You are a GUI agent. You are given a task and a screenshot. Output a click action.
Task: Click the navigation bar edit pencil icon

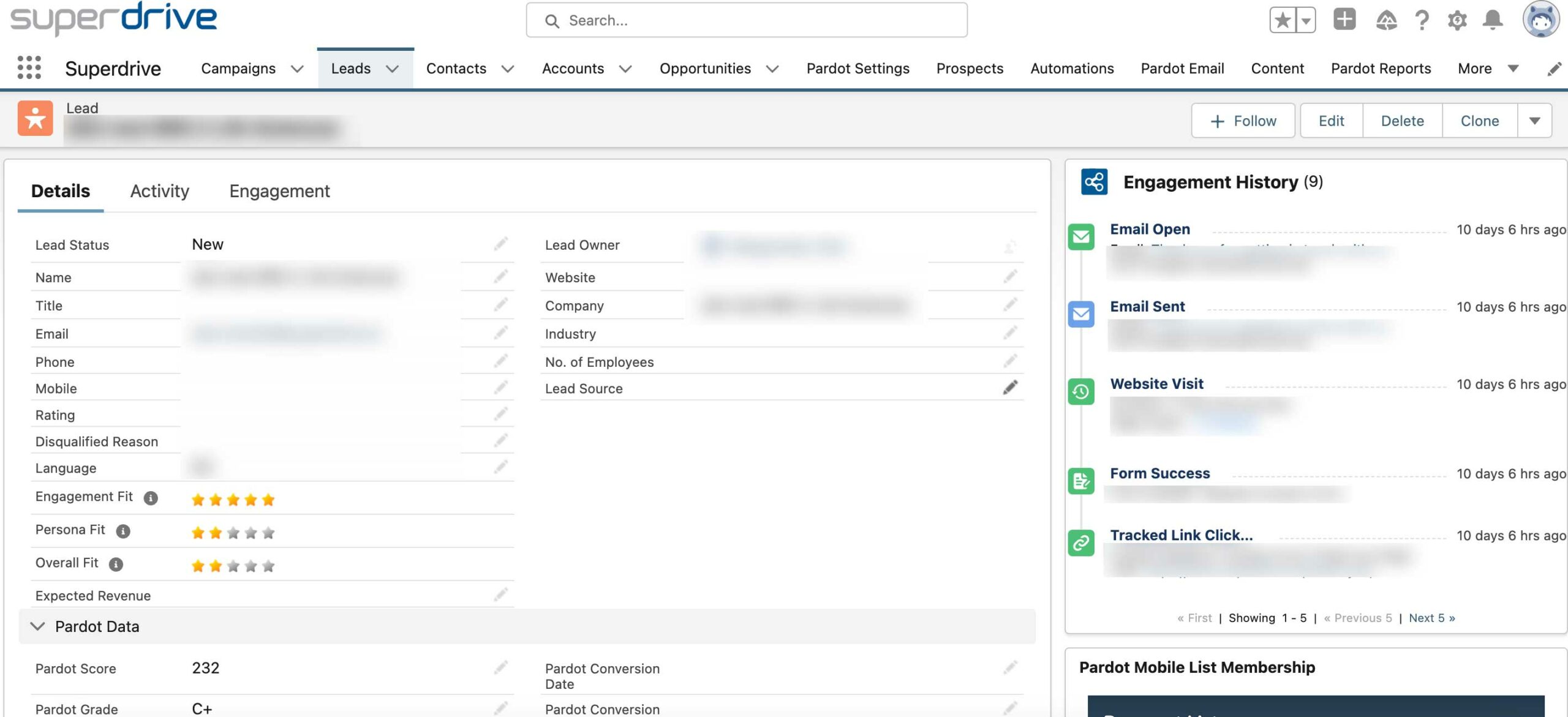tap(1554, 69)
